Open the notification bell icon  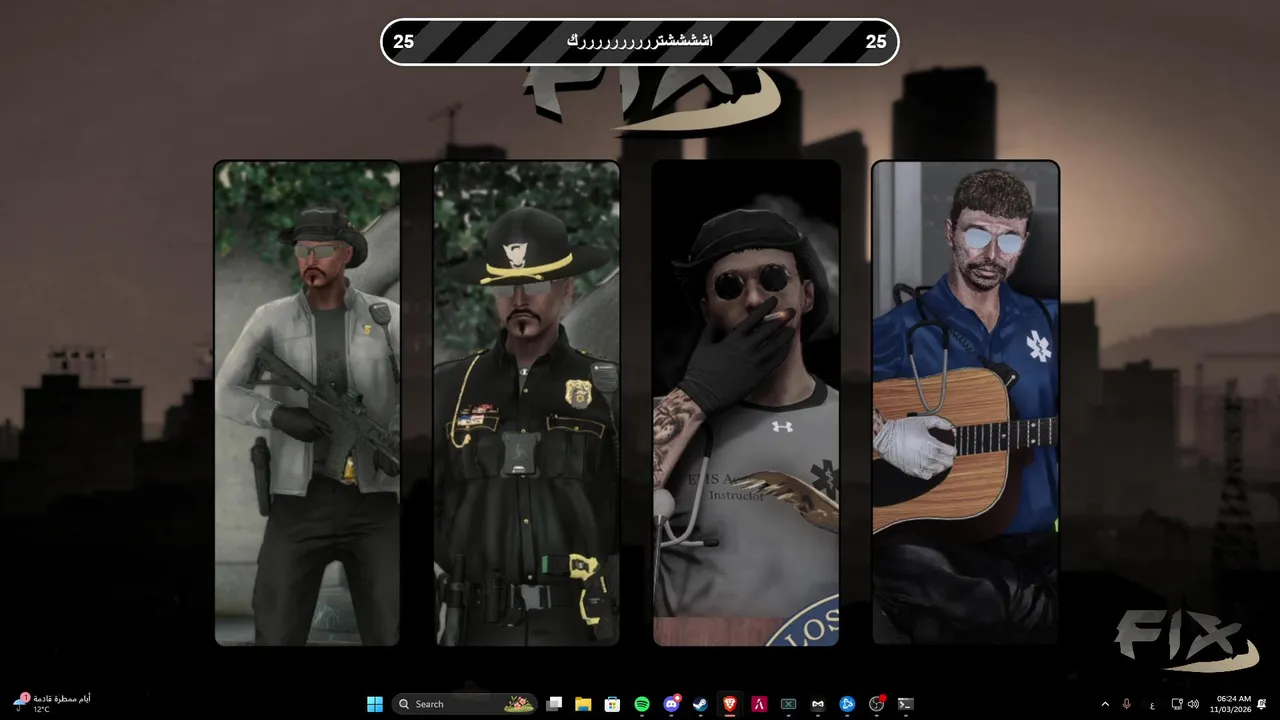click(1262, 704)
